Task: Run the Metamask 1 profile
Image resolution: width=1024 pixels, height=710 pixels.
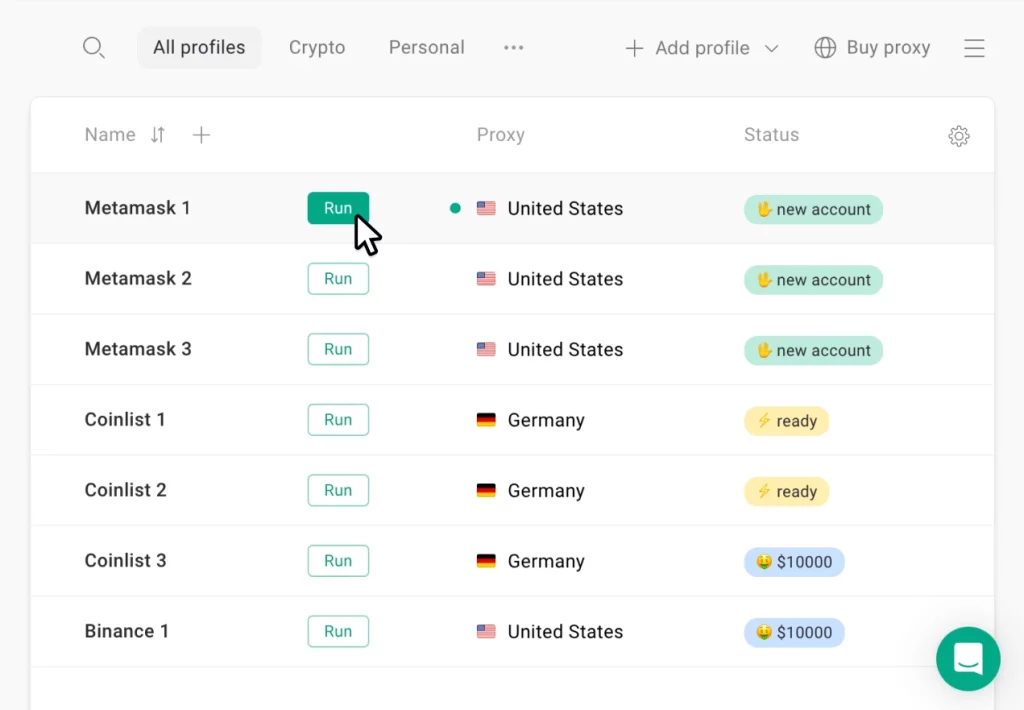Action: [x=338, y=208]
